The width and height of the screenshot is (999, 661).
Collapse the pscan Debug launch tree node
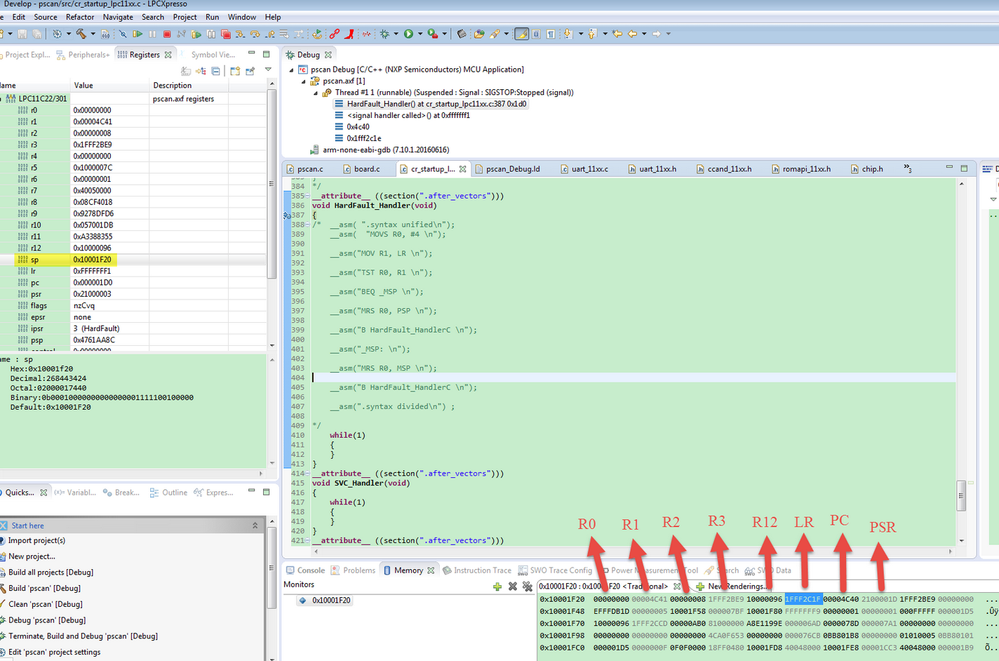coord(292,70)
